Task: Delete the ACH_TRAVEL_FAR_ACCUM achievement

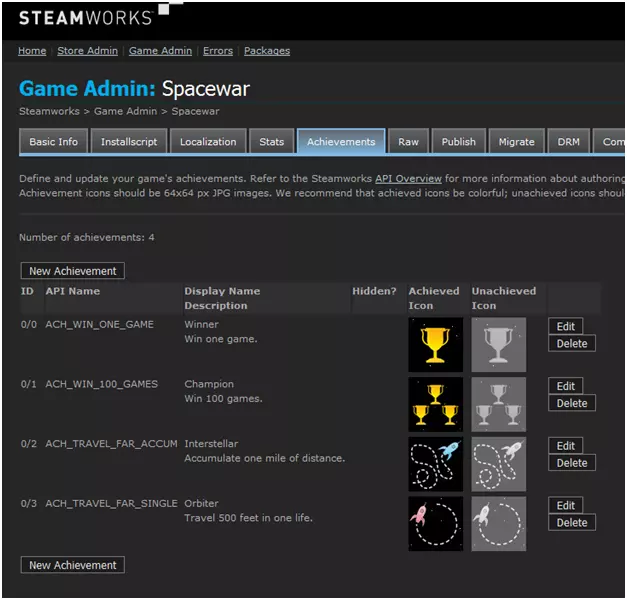Action: tap(572, 462)
